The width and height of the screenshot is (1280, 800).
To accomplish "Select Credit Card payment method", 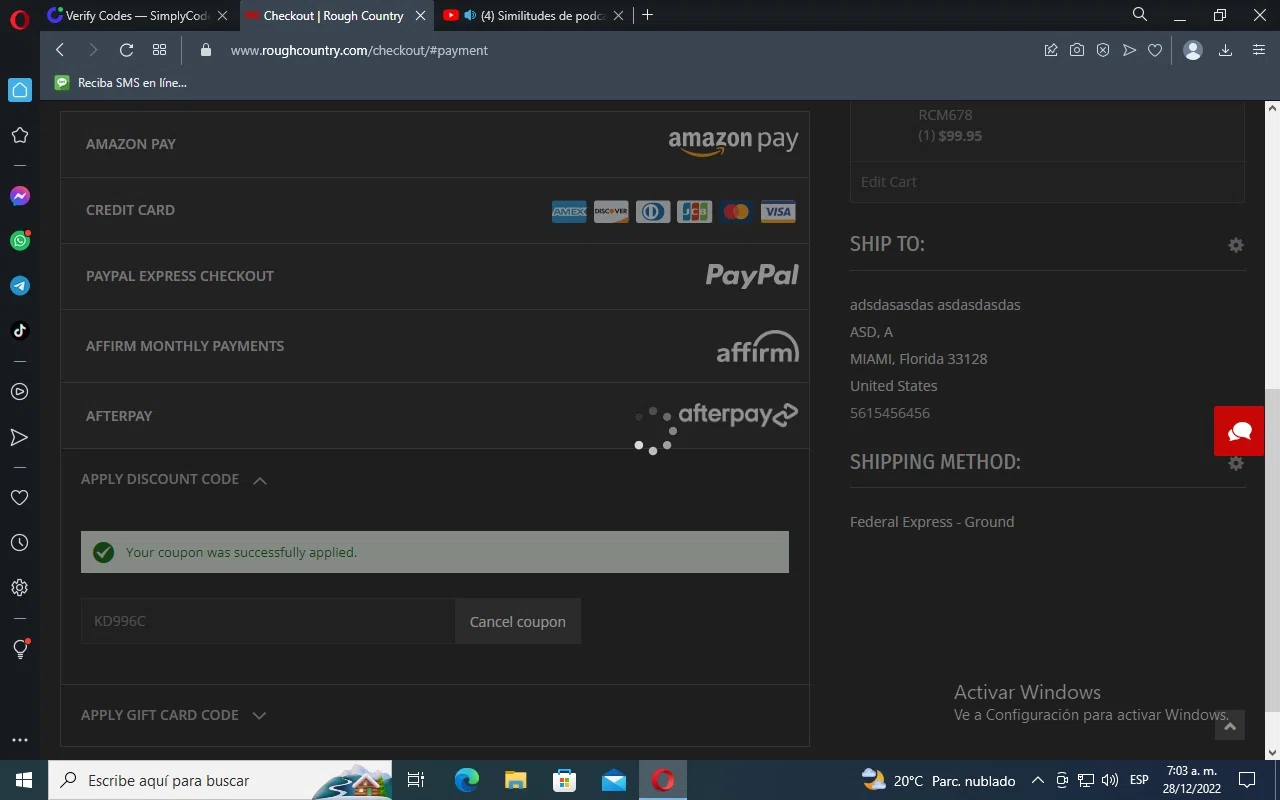I will click(435, 210).
